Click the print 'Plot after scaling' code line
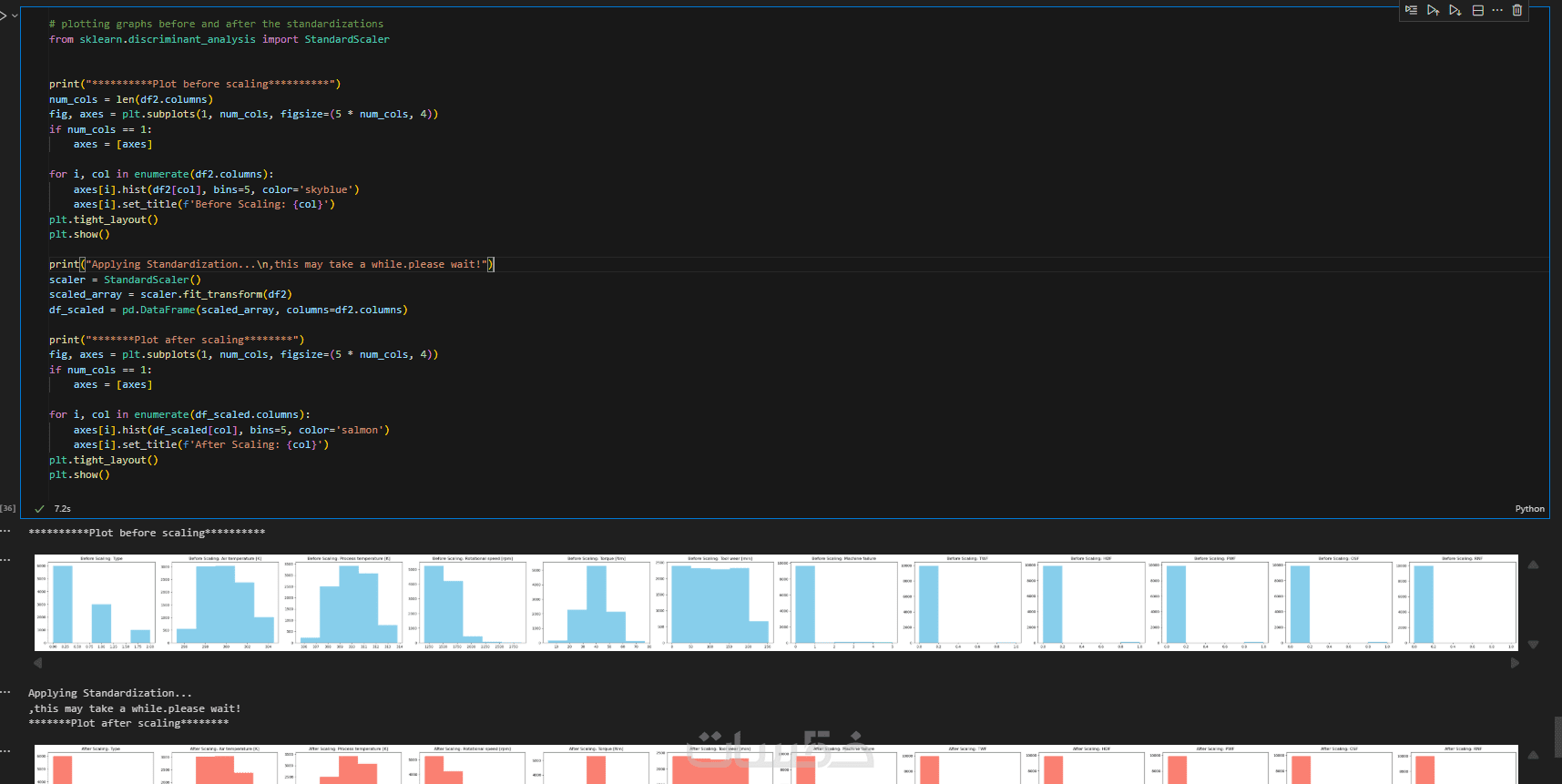The width and height of the screenshot is (1562, 784). [177, 340]
